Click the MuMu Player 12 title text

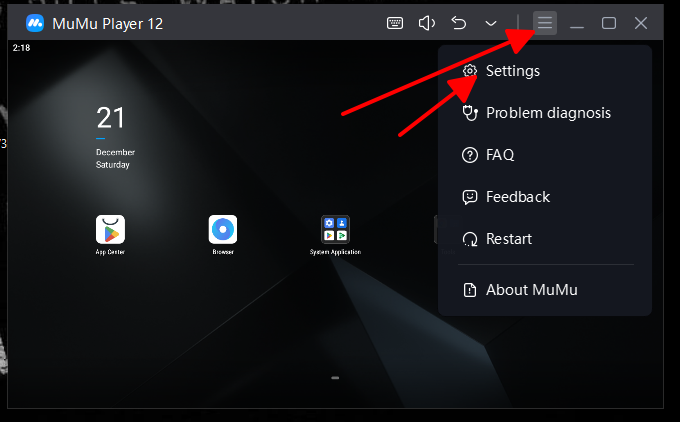[108, 23]
